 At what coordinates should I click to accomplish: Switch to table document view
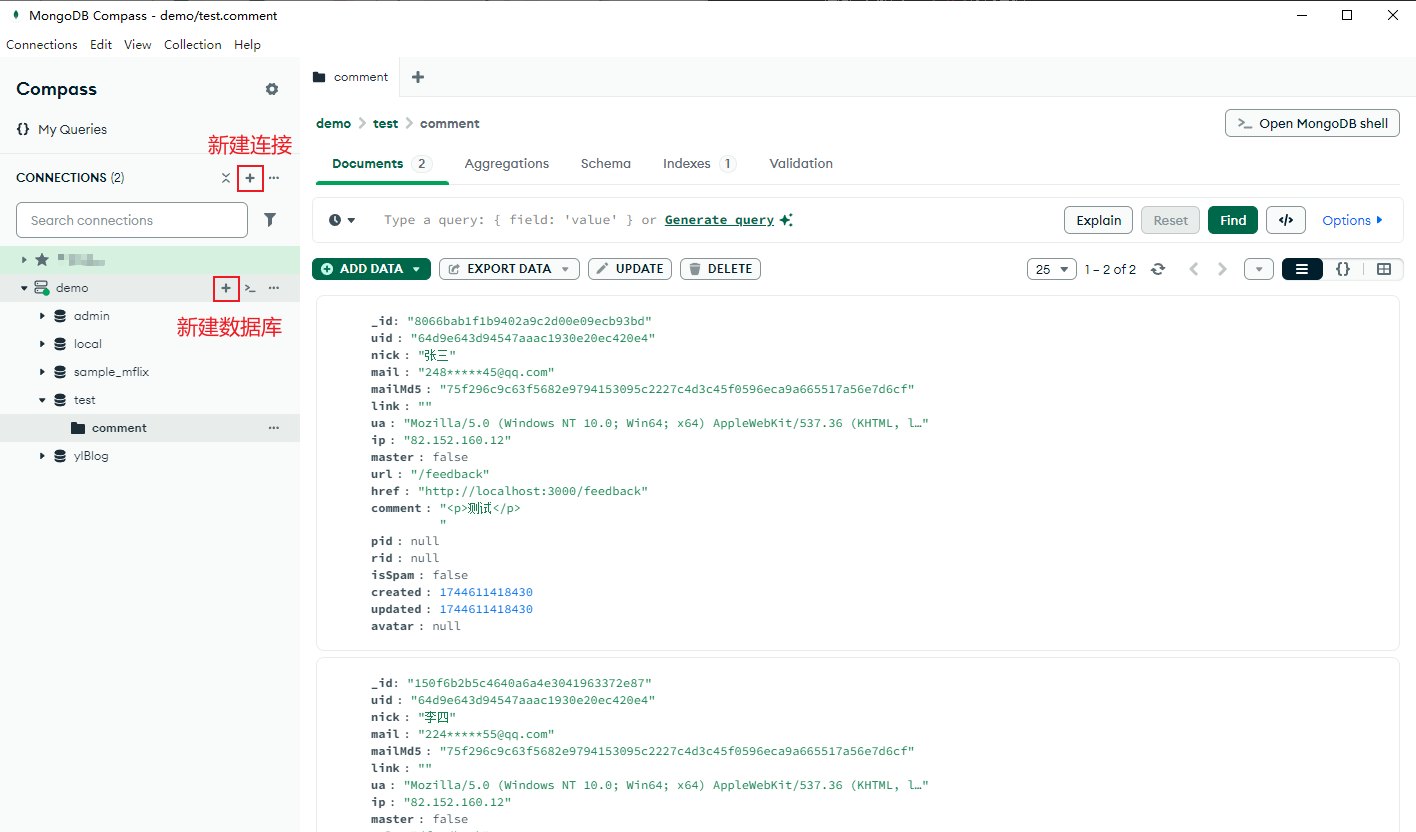(1384, 269)
